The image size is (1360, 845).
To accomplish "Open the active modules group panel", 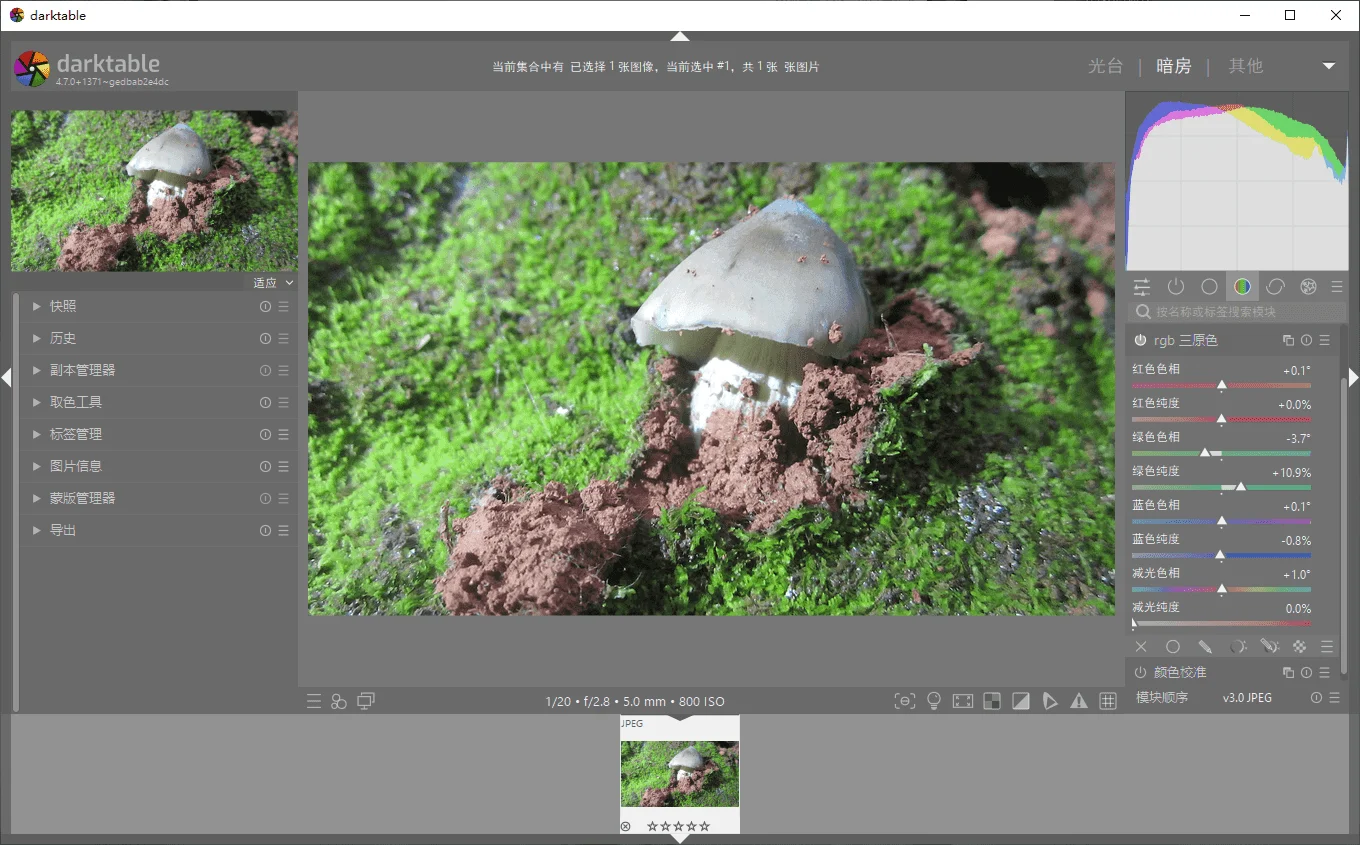I will coord(1176,287).
